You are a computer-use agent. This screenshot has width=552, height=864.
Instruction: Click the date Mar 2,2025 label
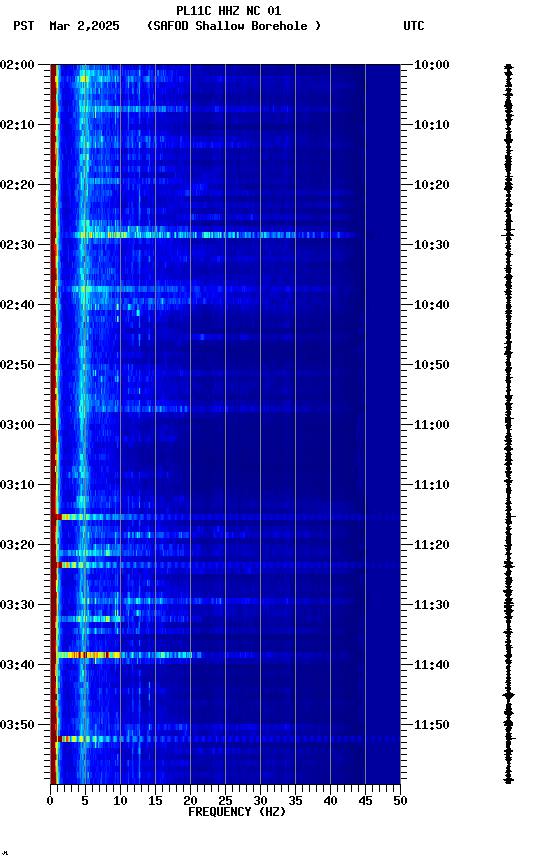(84, 26)
